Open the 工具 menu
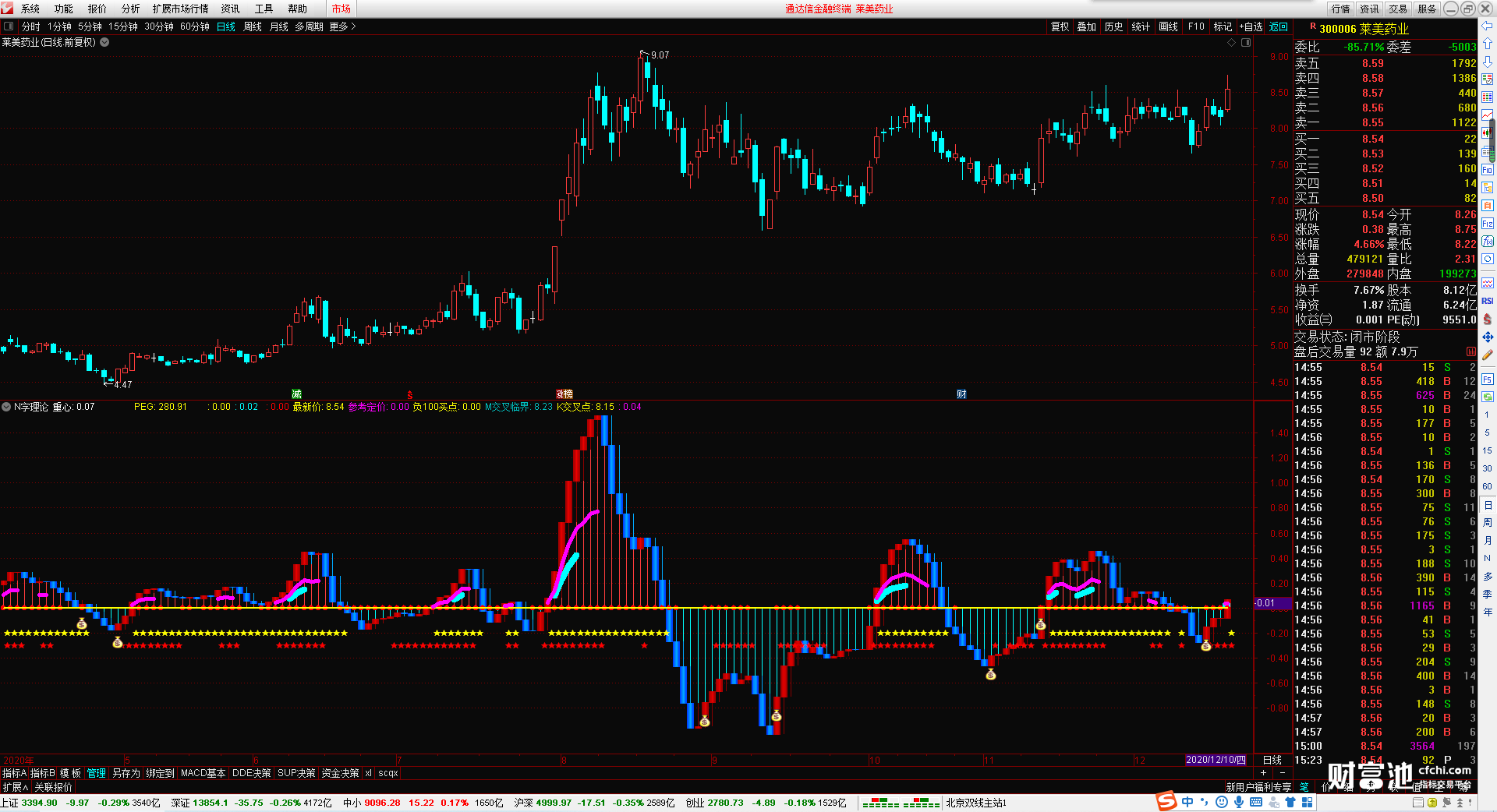Screen dimensions: 1497x812 tap(264, 9)
